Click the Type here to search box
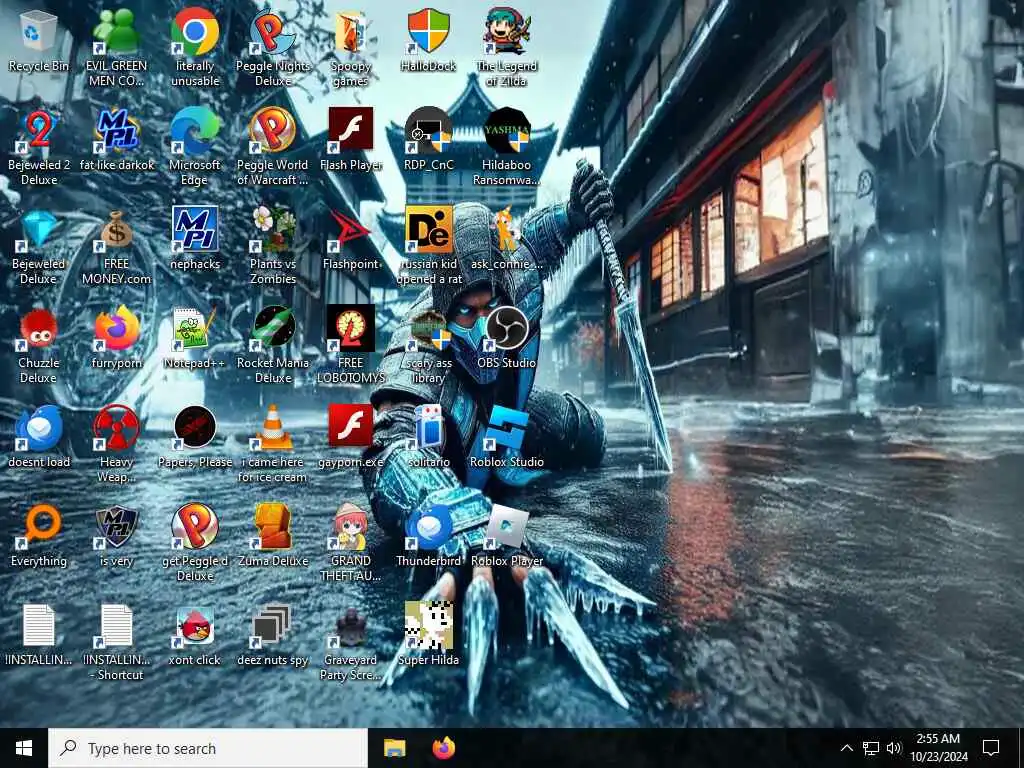The width and height of the screenshot is (1024, 768). tap(208, 748)
